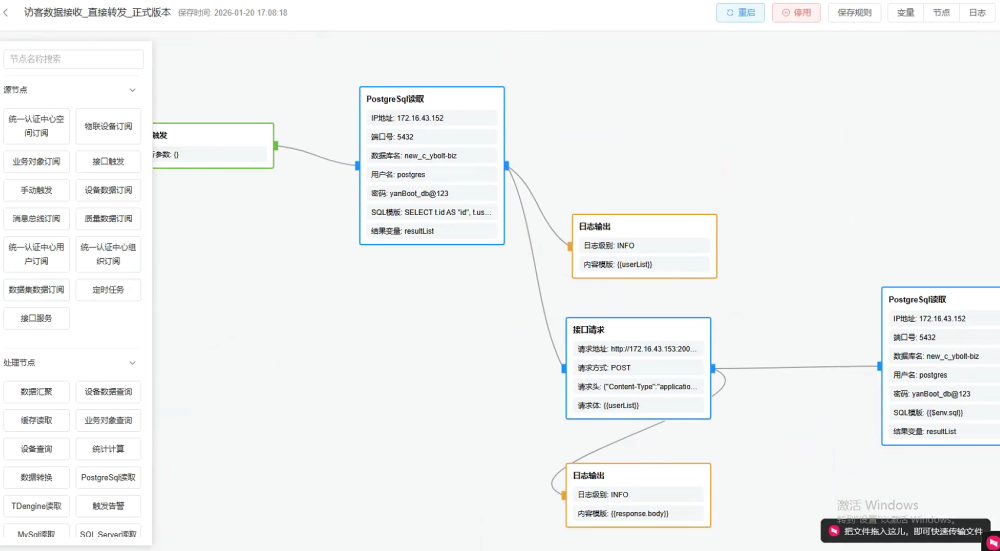The image size is (1000, 551).
Task: Switch to the 节点 tab
Action: (x=941, y=13)
